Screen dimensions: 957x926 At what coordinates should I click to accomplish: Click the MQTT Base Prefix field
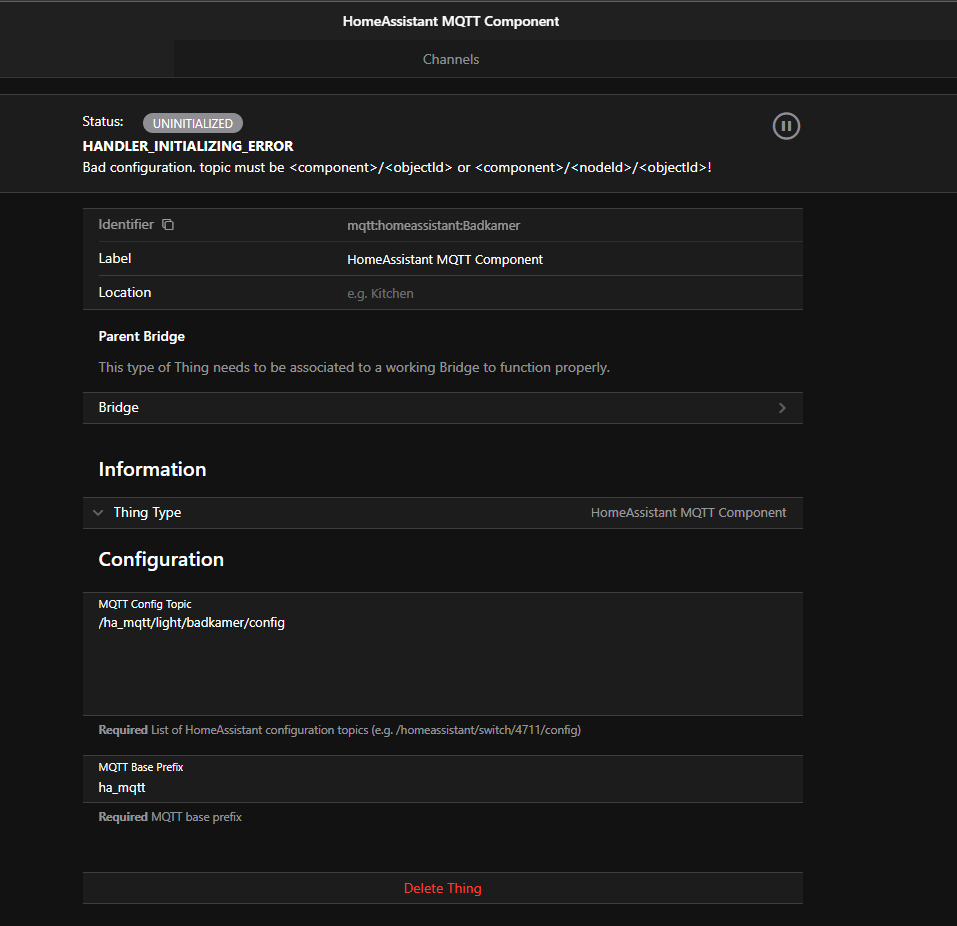(442, 787)
